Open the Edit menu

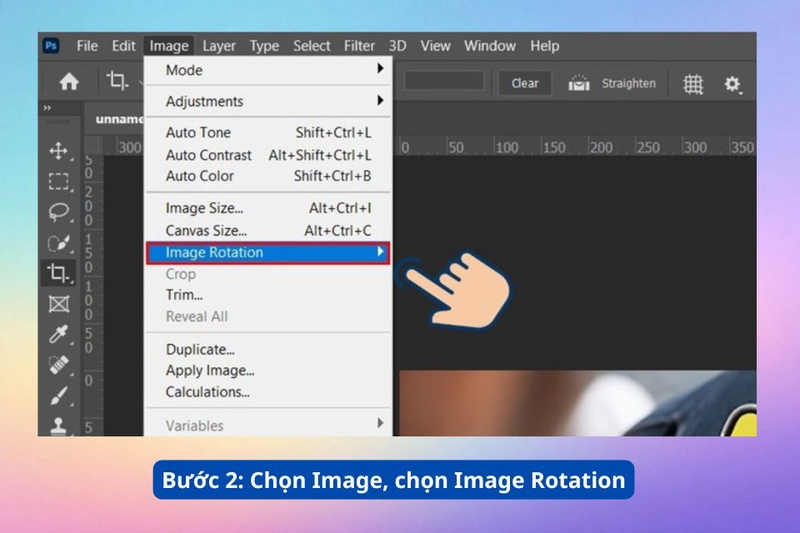point(123,46)
